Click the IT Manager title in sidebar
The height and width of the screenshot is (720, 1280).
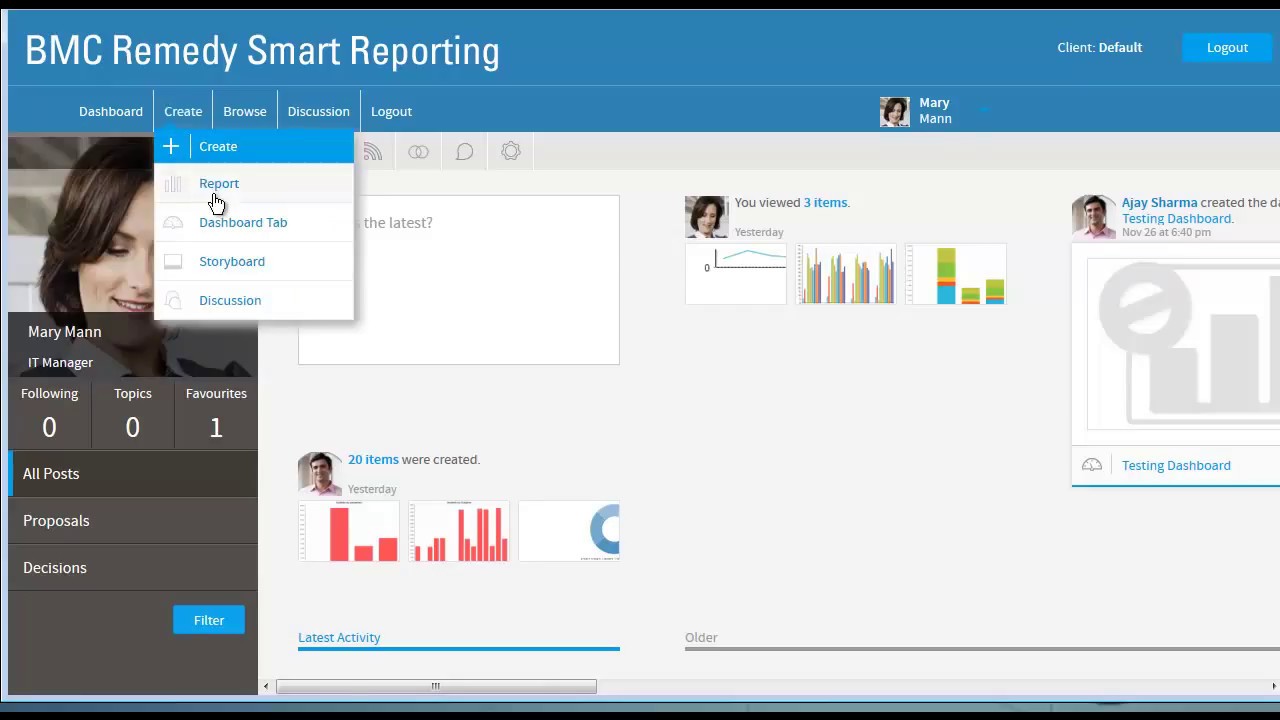tap(60, 363)
